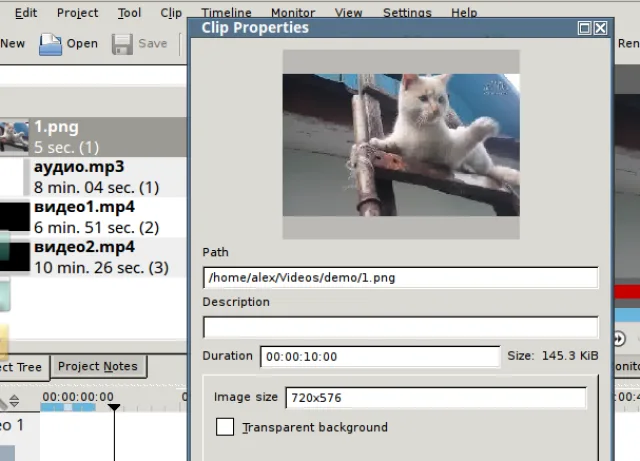Maximize the Clip Properties dialog

[584, 28]
